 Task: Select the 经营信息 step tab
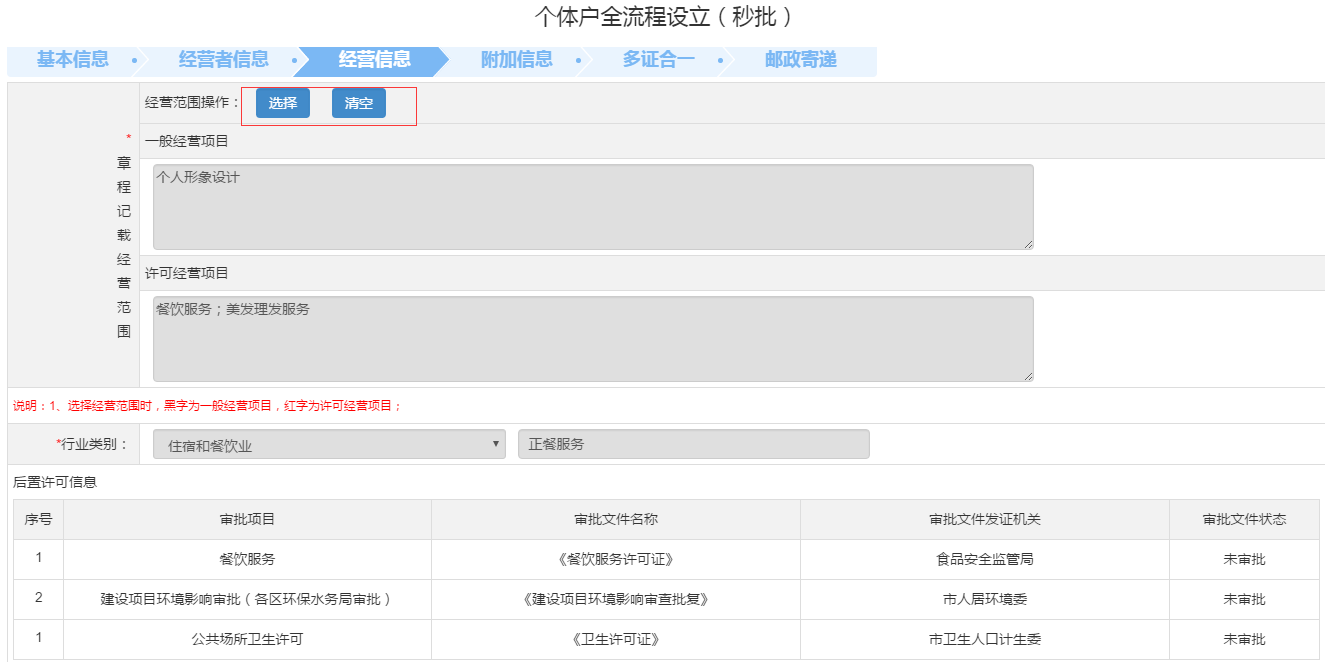click(374, 60)
